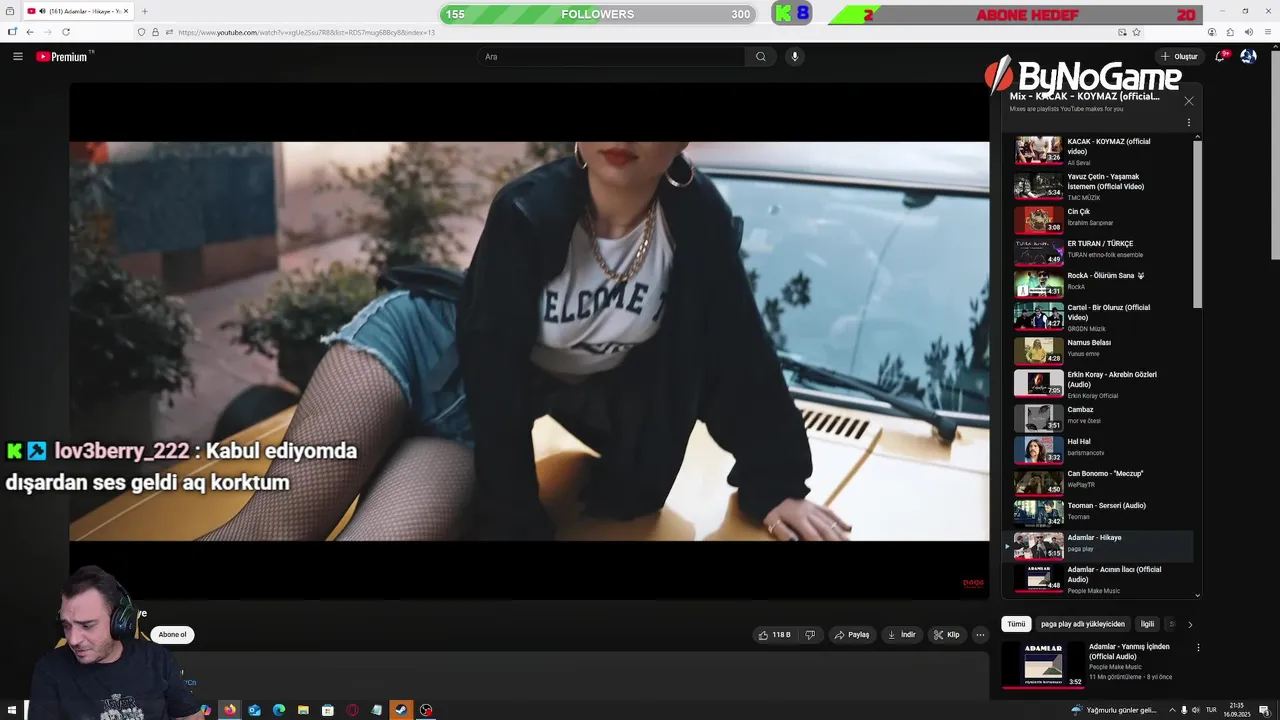
Task: Select 'Yavuz Çetin - Yaşamak İstemem' playlist entry
Action: [1098, 187]
